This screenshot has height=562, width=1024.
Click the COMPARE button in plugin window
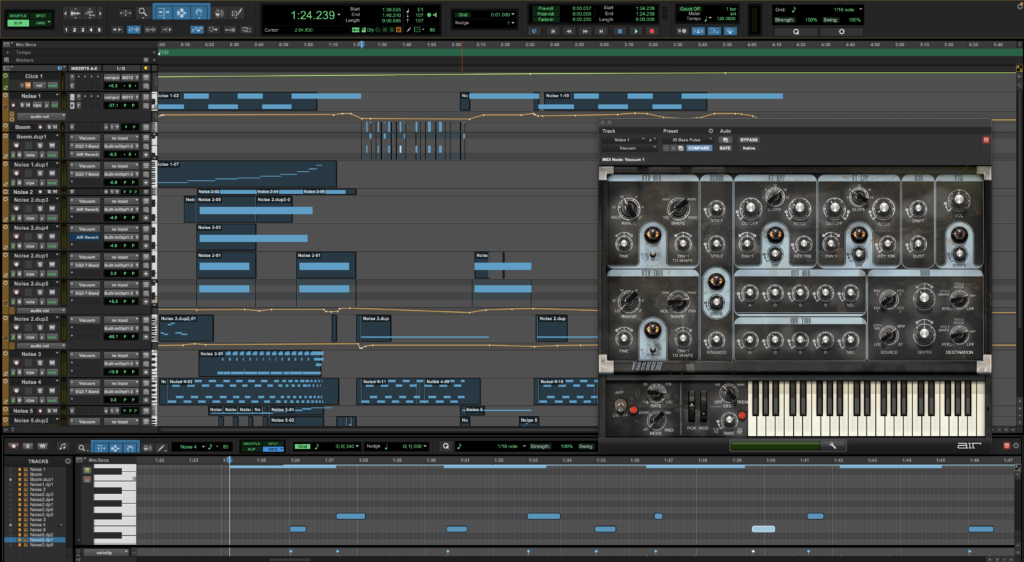pyautogui.click(x=700, y=148)
